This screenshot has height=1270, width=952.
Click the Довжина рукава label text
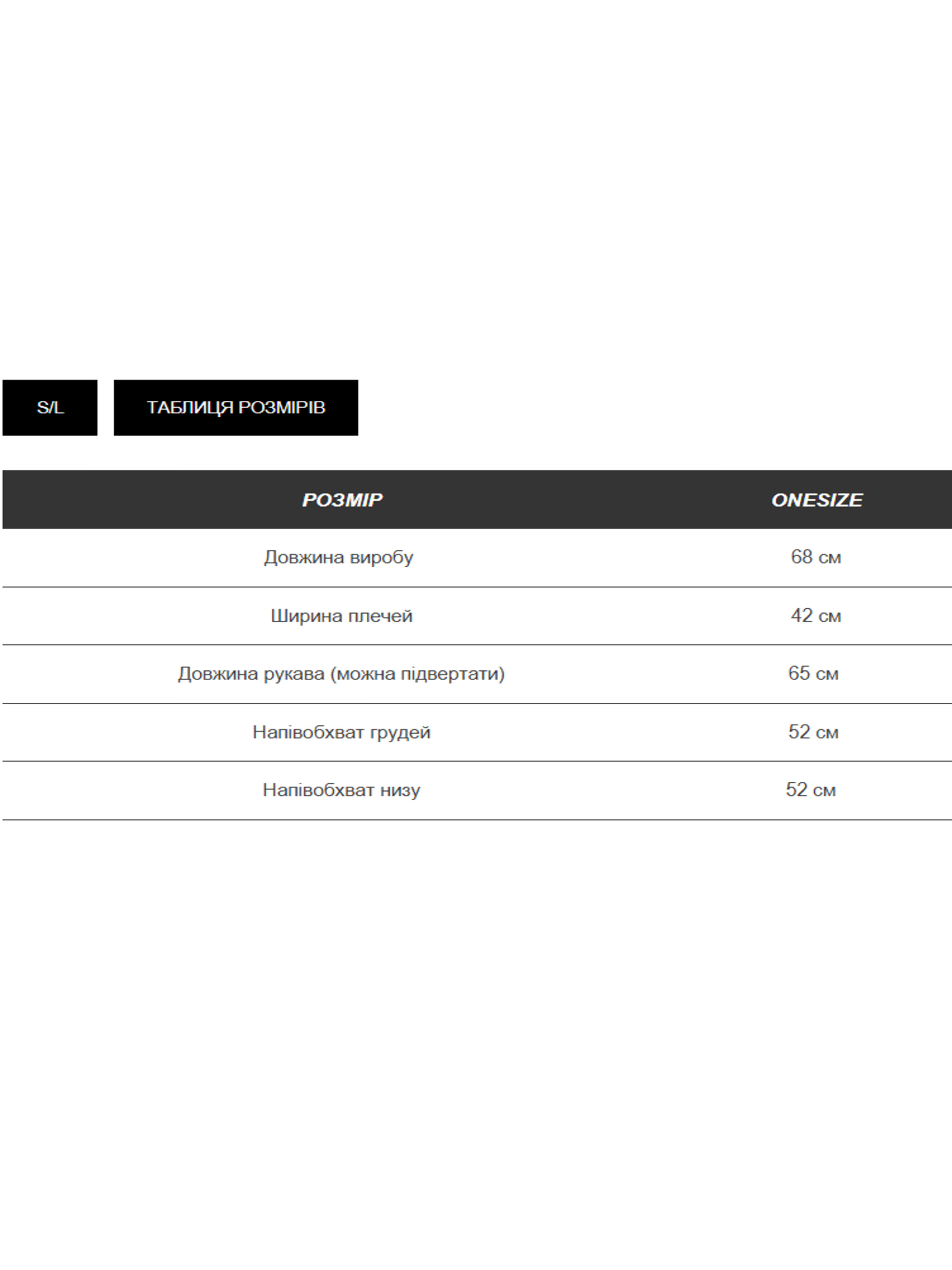tap(251, 674)
